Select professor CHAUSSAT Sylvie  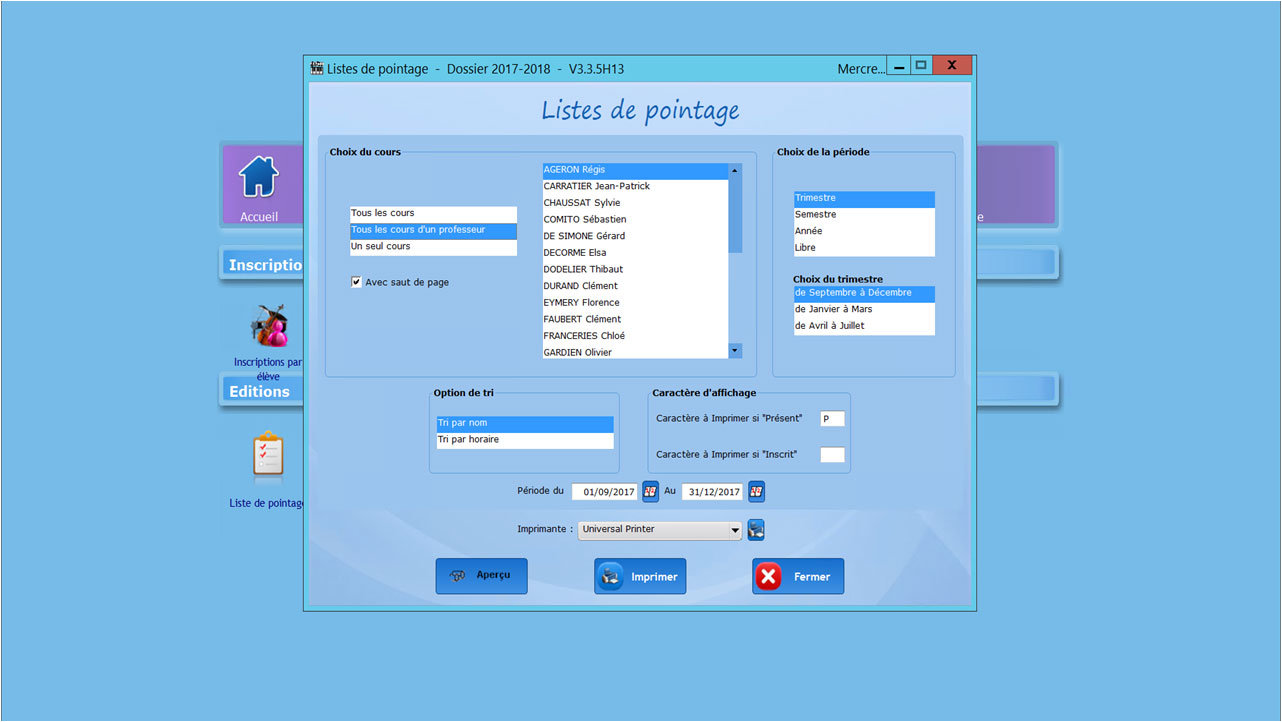635,203
